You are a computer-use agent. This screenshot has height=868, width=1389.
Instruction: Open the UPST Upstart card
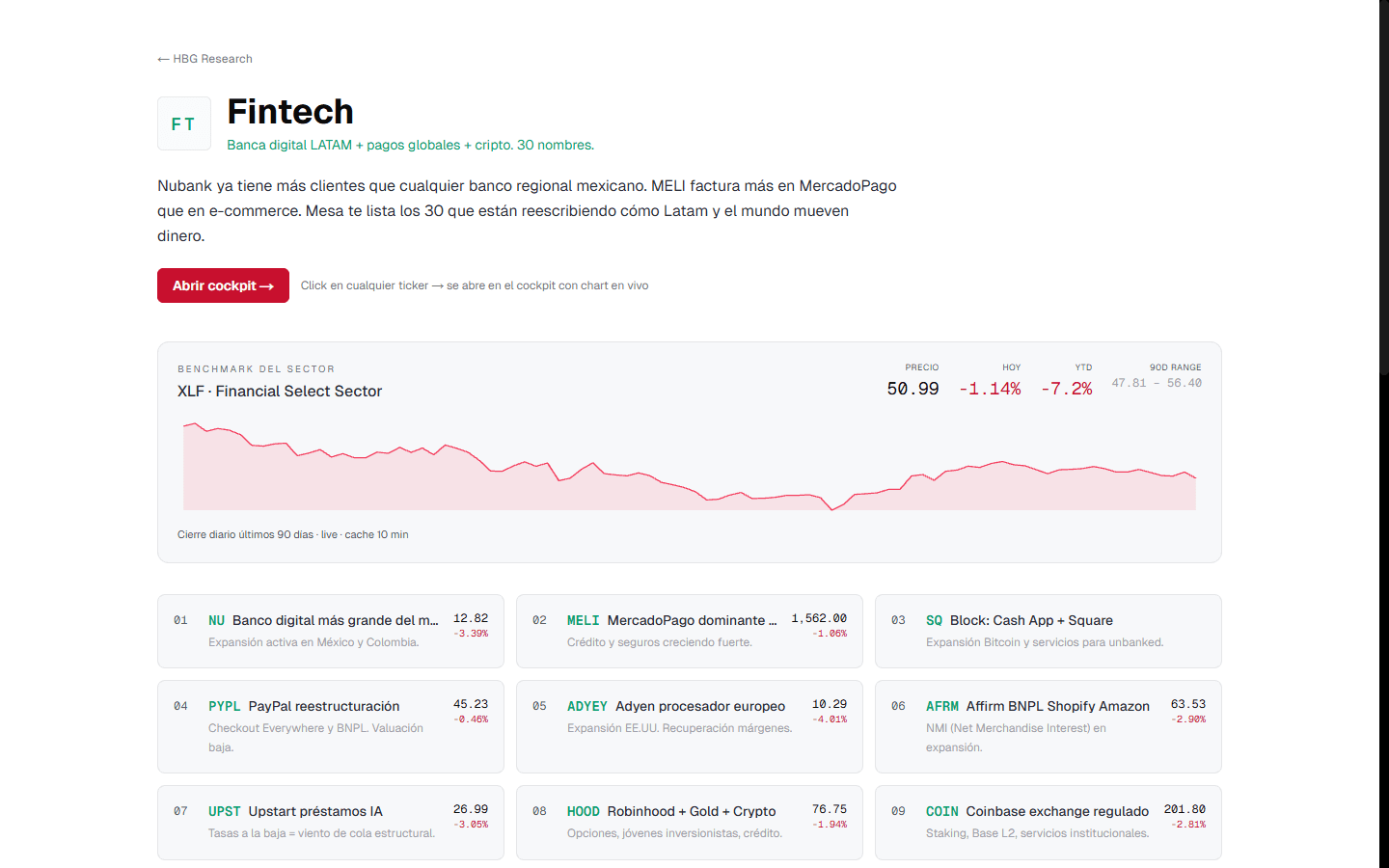(331, 822)
